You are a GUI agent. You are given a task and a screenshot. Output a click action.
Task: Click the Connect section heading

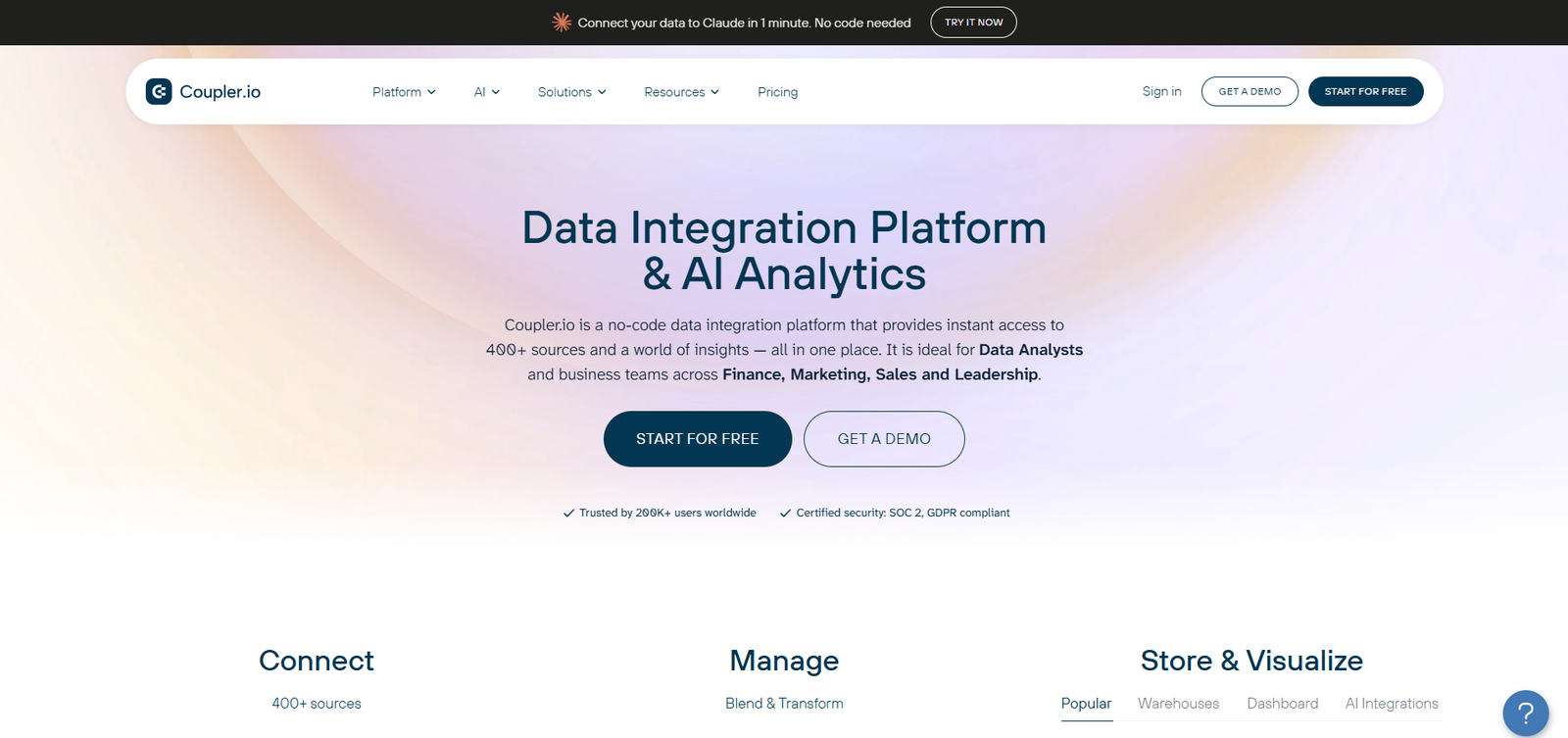pos(317,661)
